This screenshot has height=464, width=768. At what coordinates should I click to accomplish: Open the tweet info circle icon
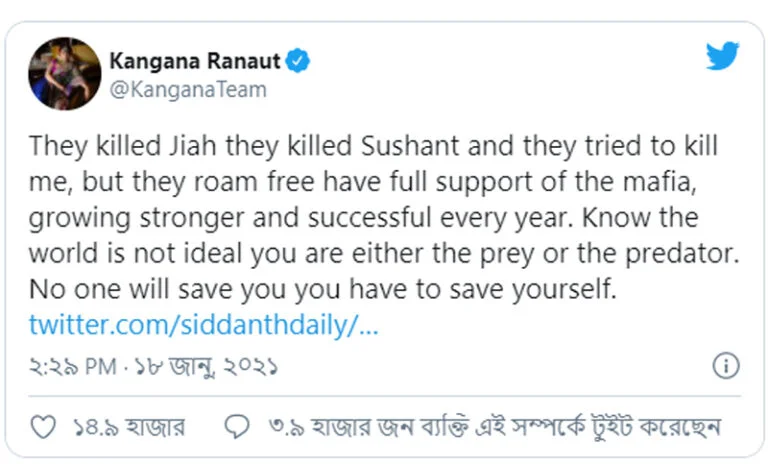click(x=726, y=366)
